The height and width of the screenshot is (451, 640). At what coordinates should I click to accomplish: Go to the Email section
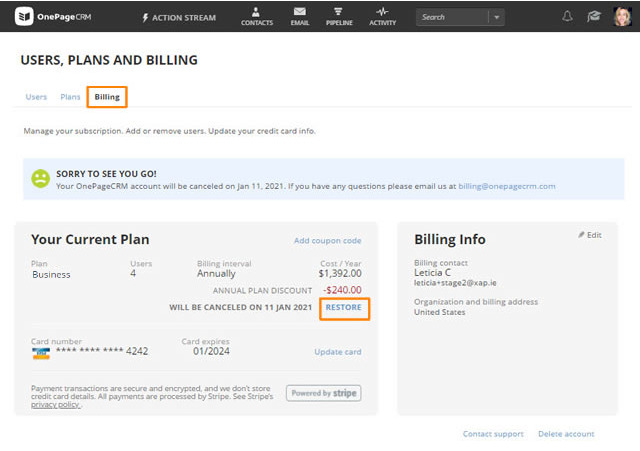click(300, 17)
